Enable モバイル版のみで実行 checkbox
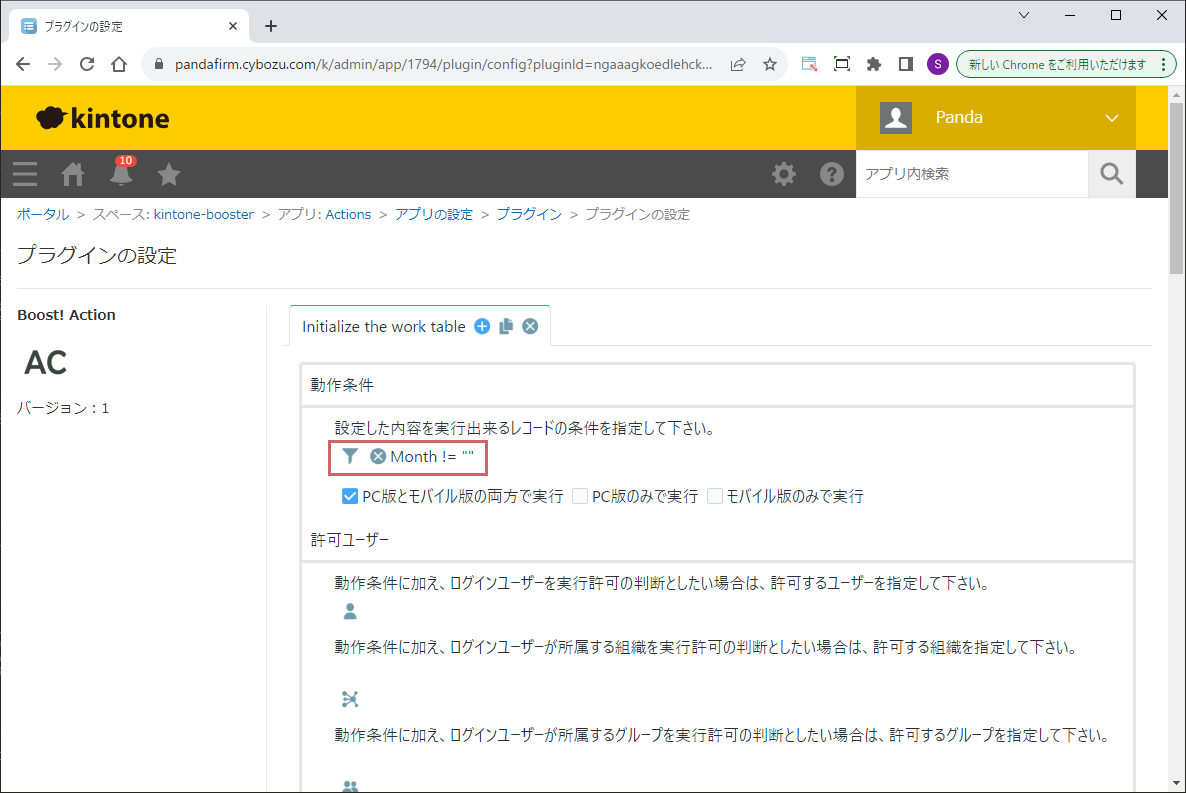The image size is (1186, 793). (x=715, y=496)
